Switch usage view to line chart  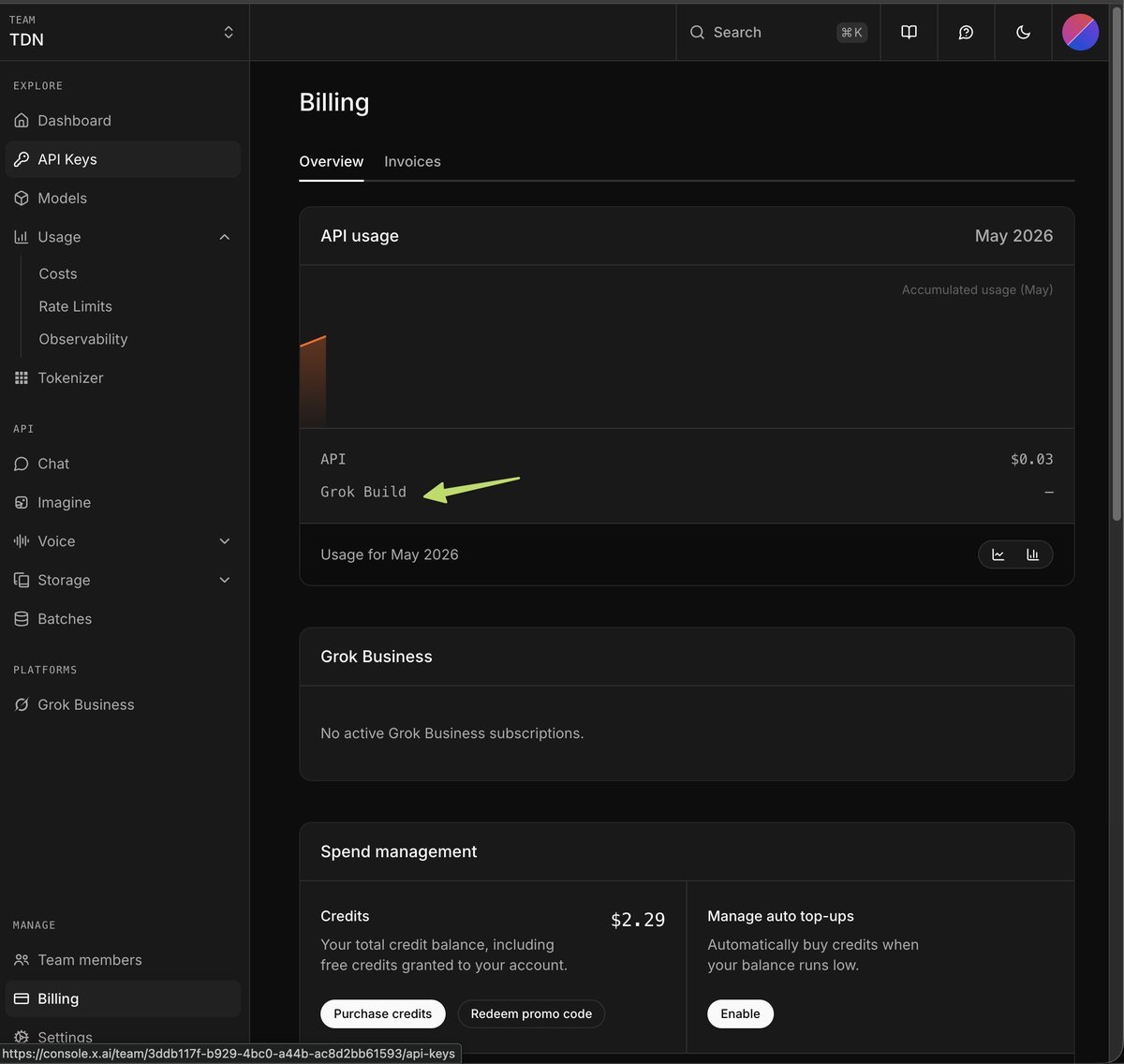(998, 554)
